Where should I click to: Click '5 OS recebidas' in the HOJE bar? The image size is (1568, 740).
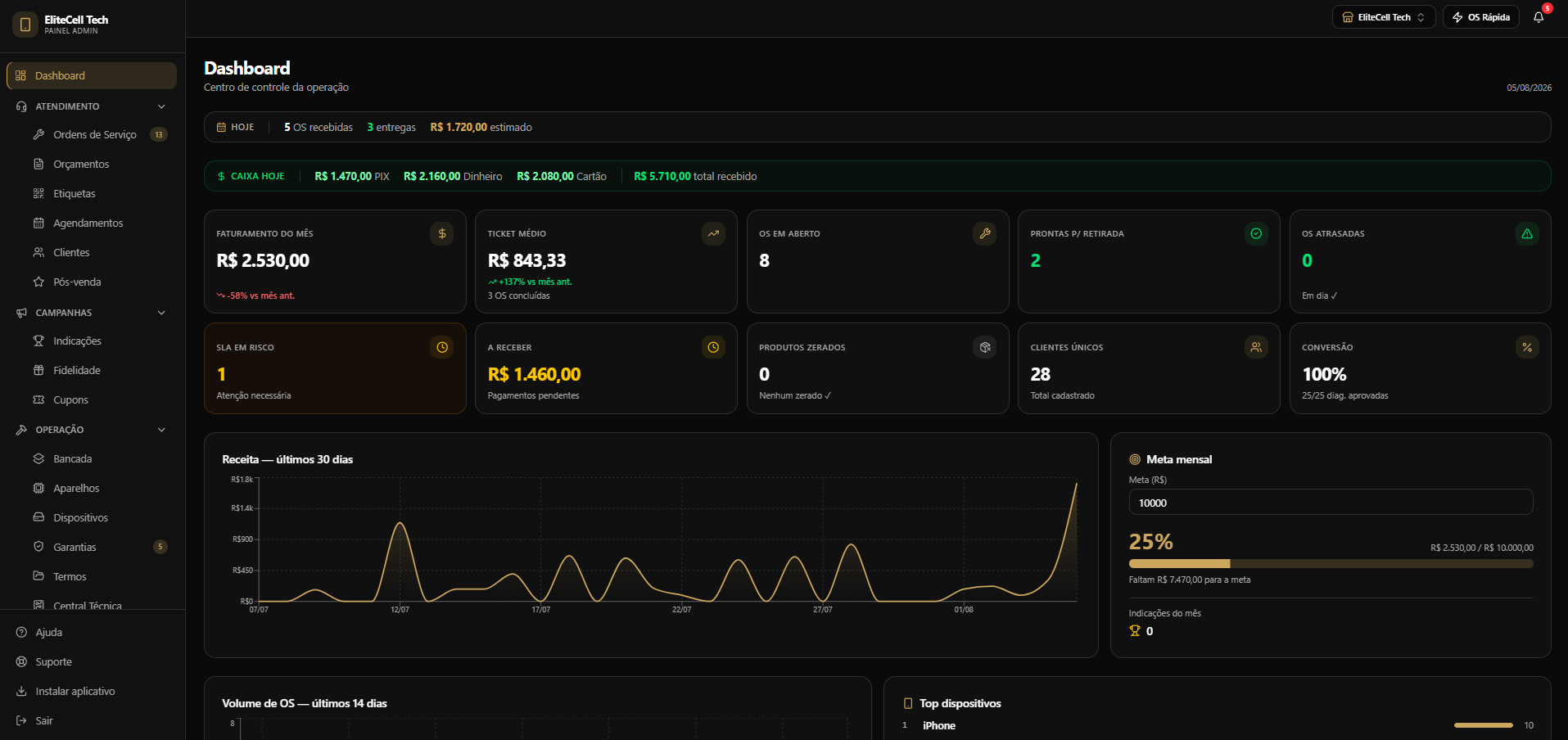point(319,127)
